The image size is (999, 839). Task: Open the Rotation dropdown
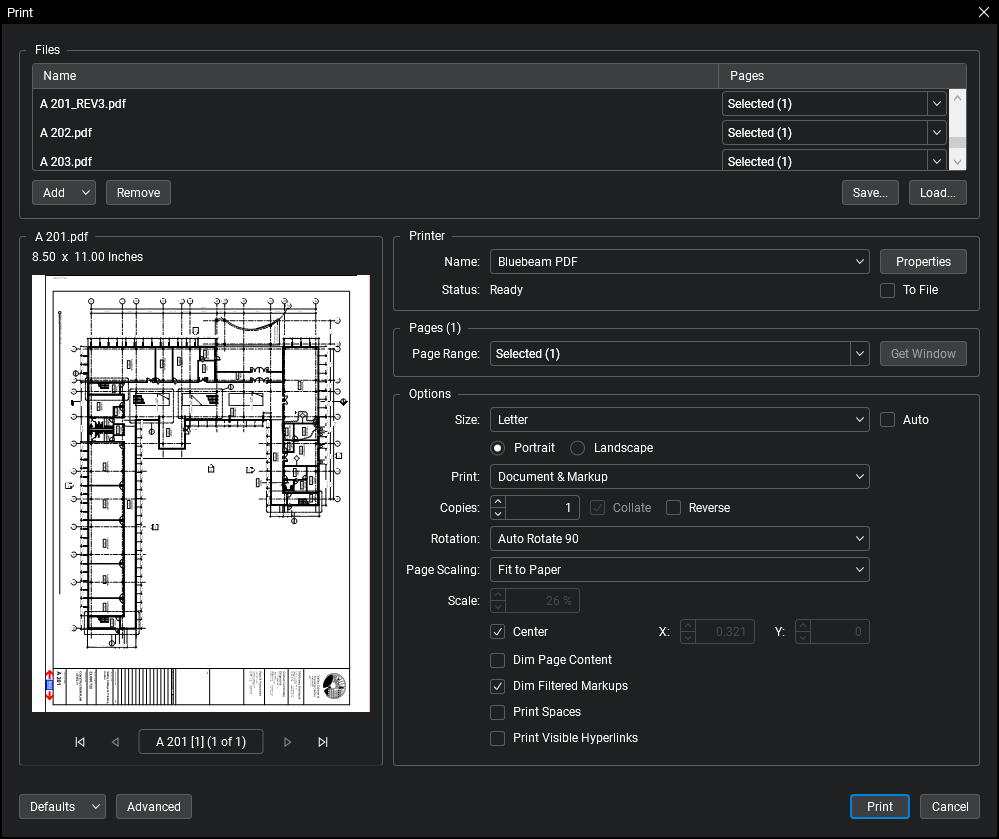[x=679, y=539]
